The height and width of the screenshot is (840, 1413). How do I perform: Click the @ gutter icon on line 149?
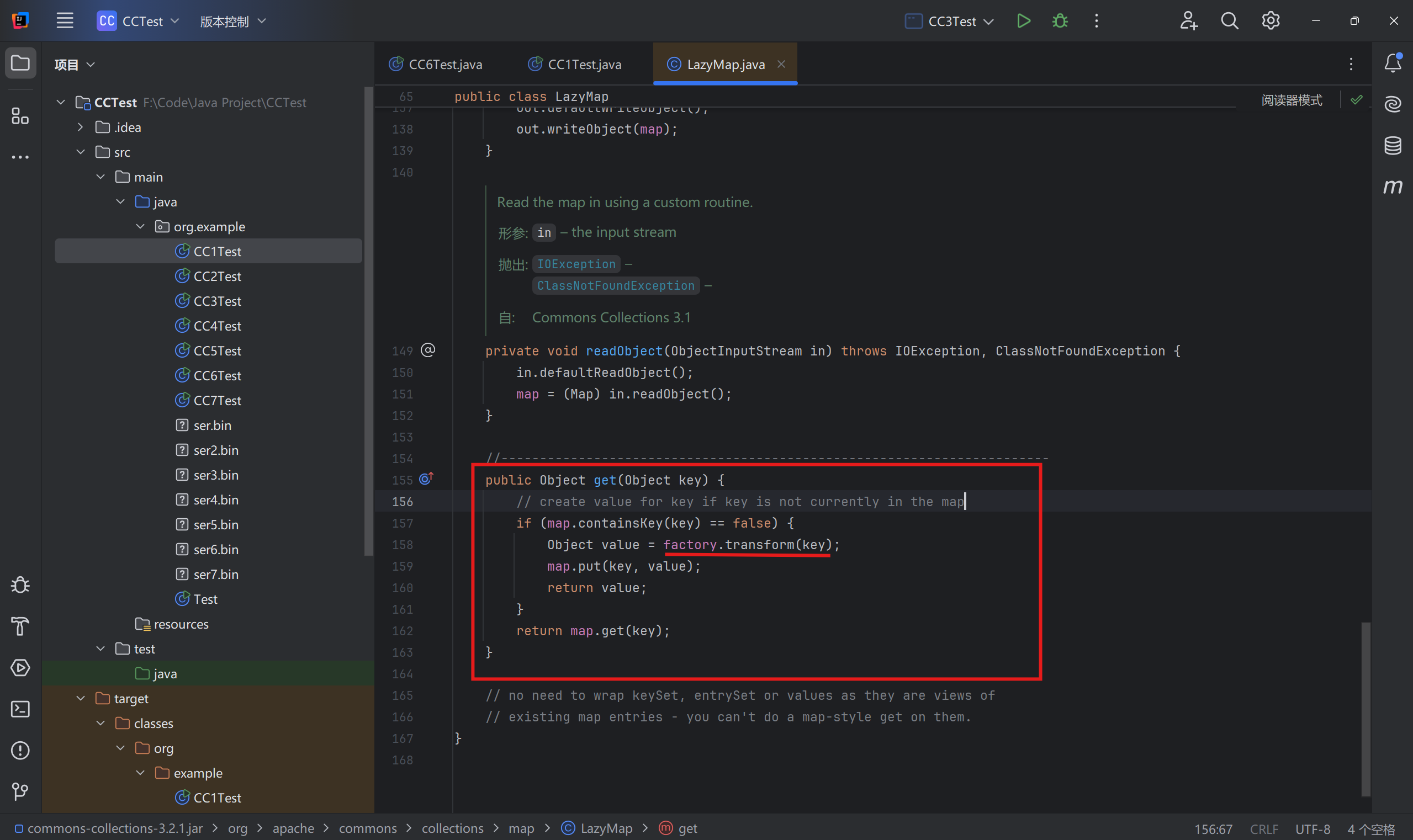point(428,350)
